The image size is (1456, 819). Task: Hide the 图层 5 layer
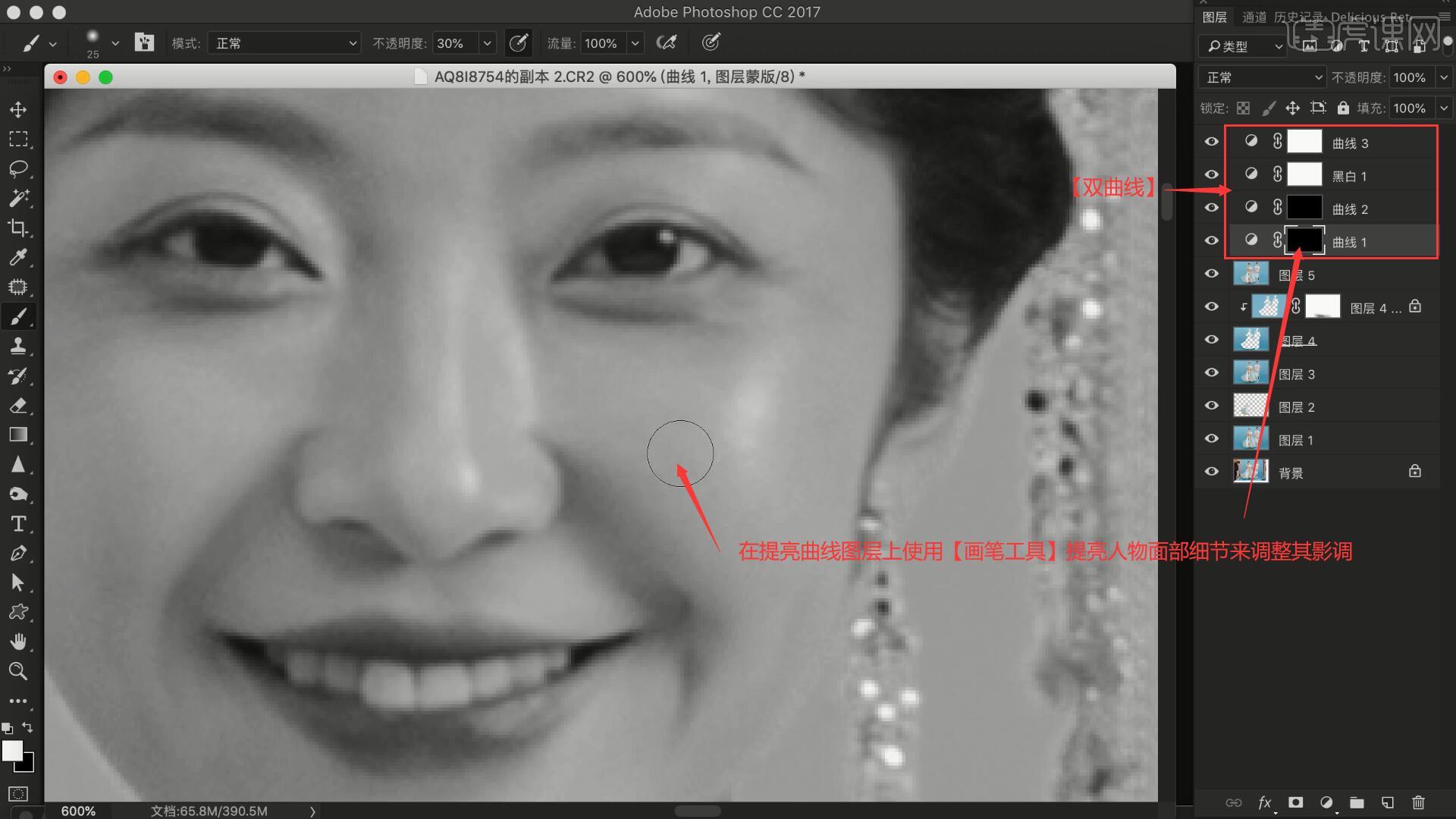pyautogui.click(x=1211, y=274)
